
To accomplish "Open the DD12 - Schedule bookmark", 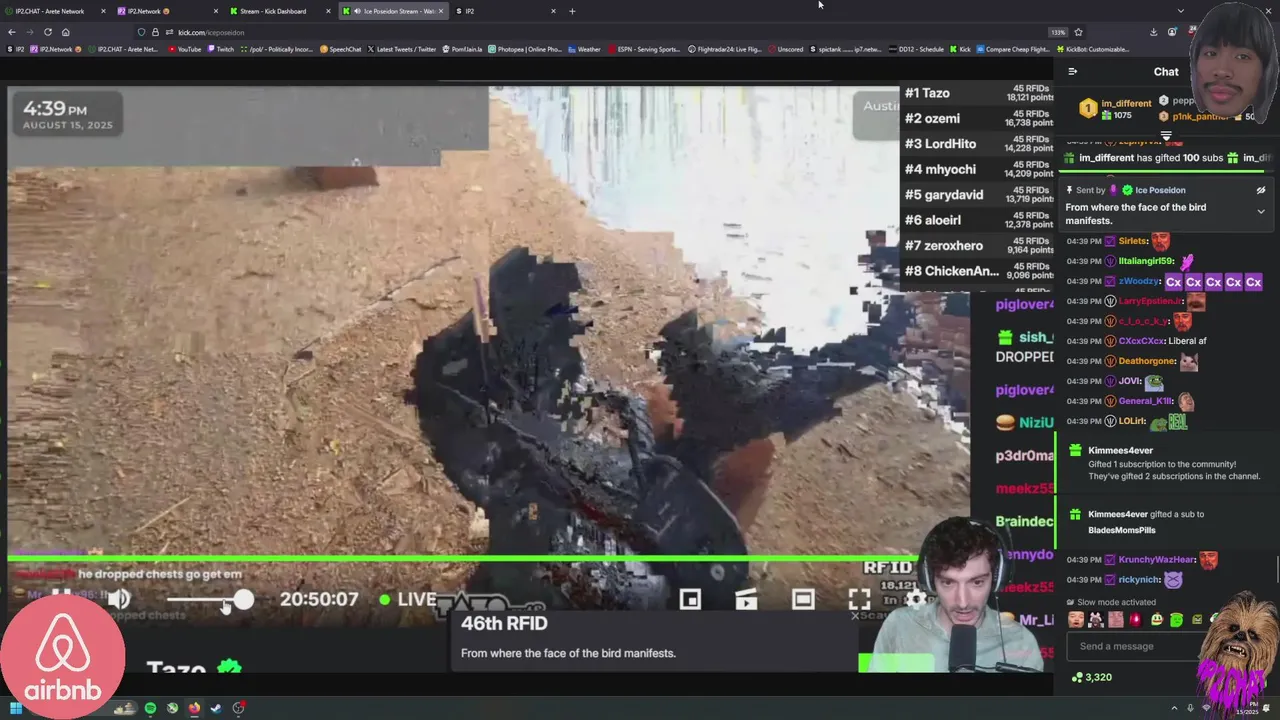I will [915, 49].
